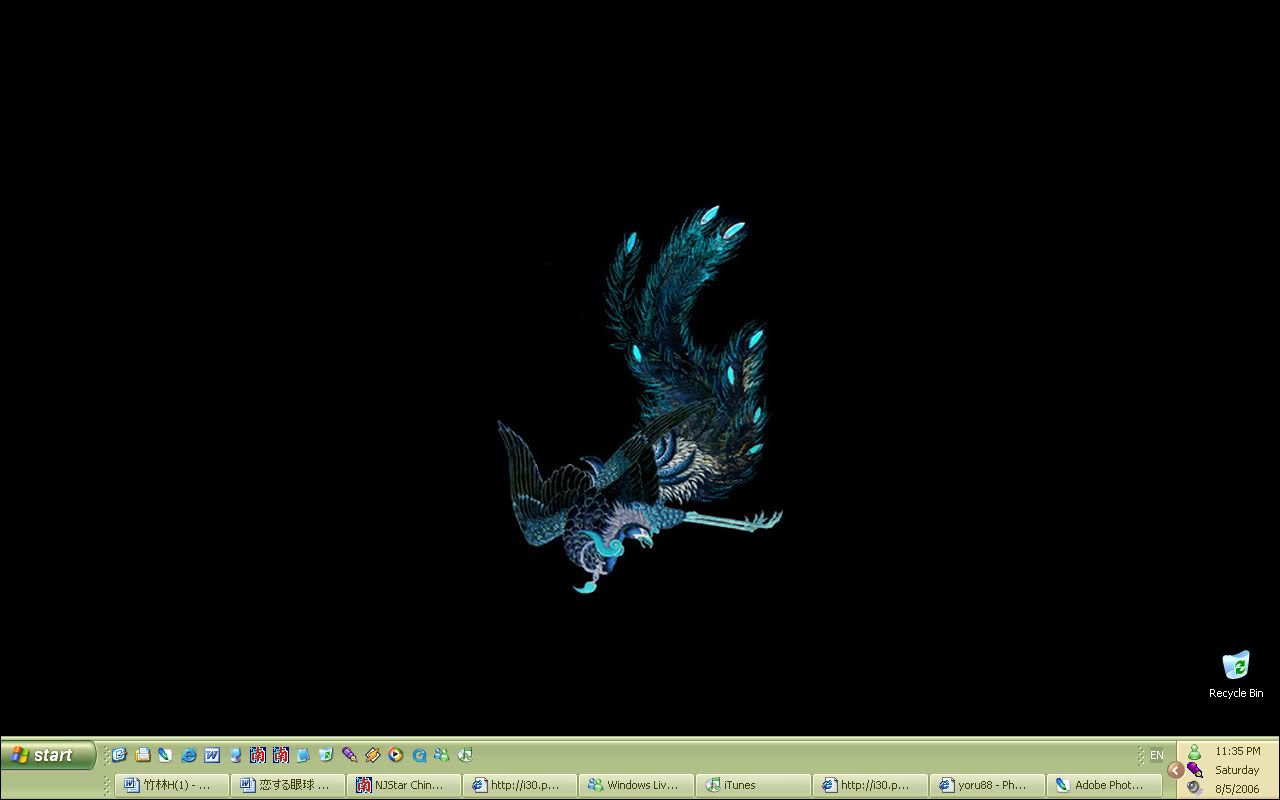Switch to the yoru88 browser window taskbar button

click(987, 785)
